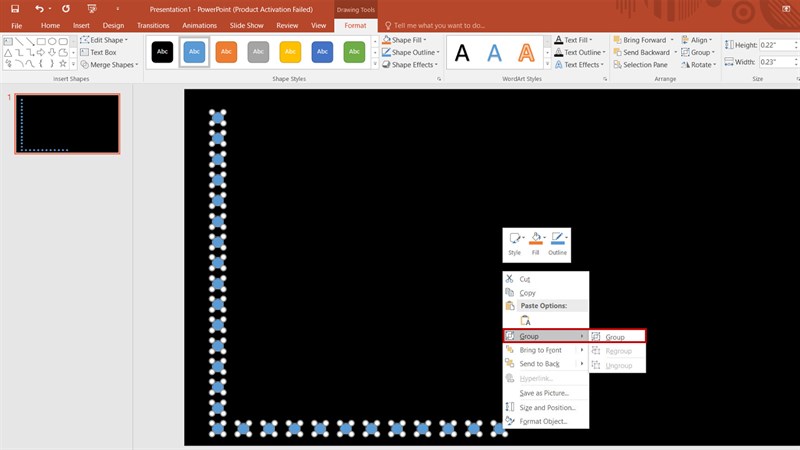
Task: Click Fill button in mini toolbar
Action: point(536,244)
